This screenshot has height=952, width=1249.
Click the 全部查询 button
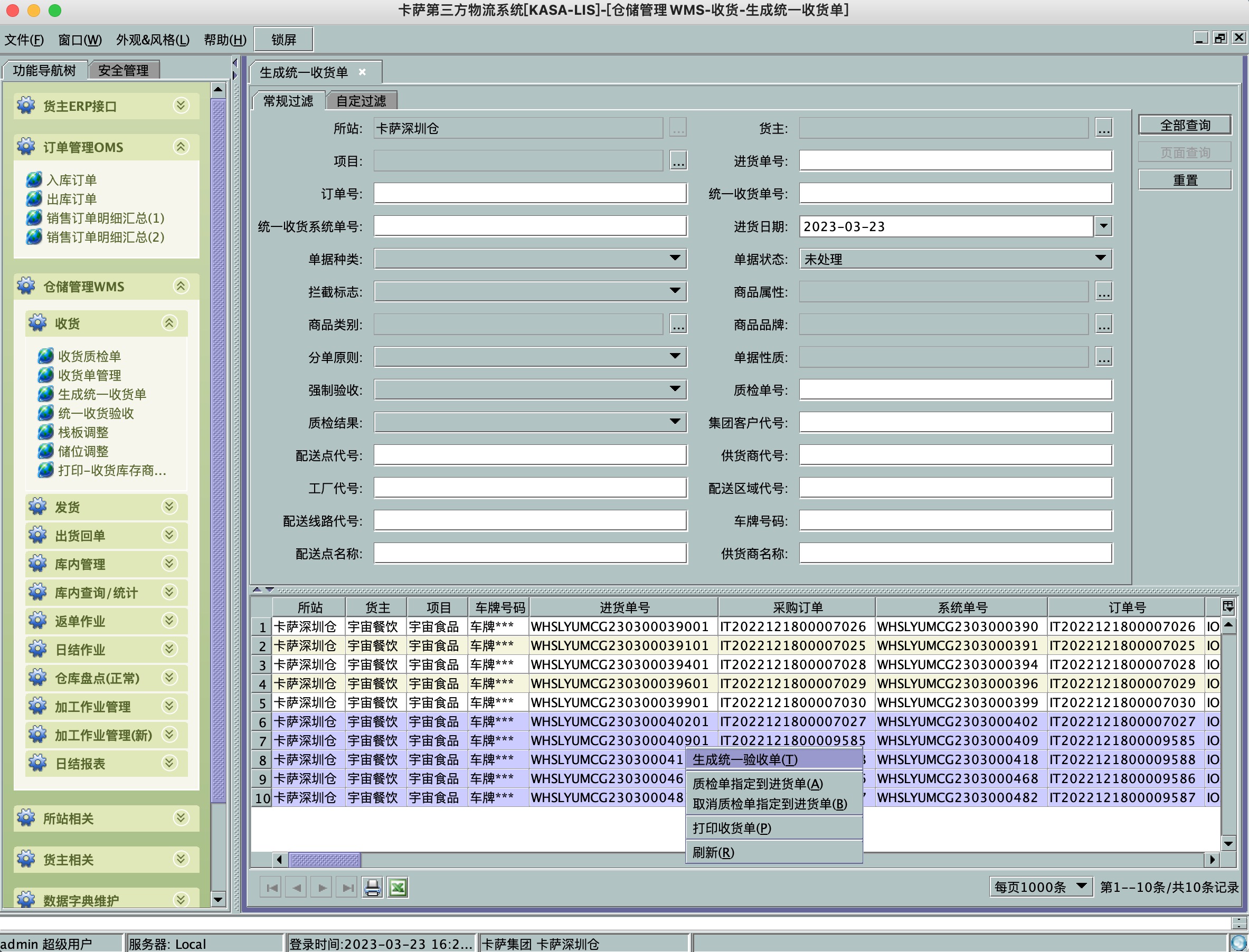click(x=1185, y=125)
